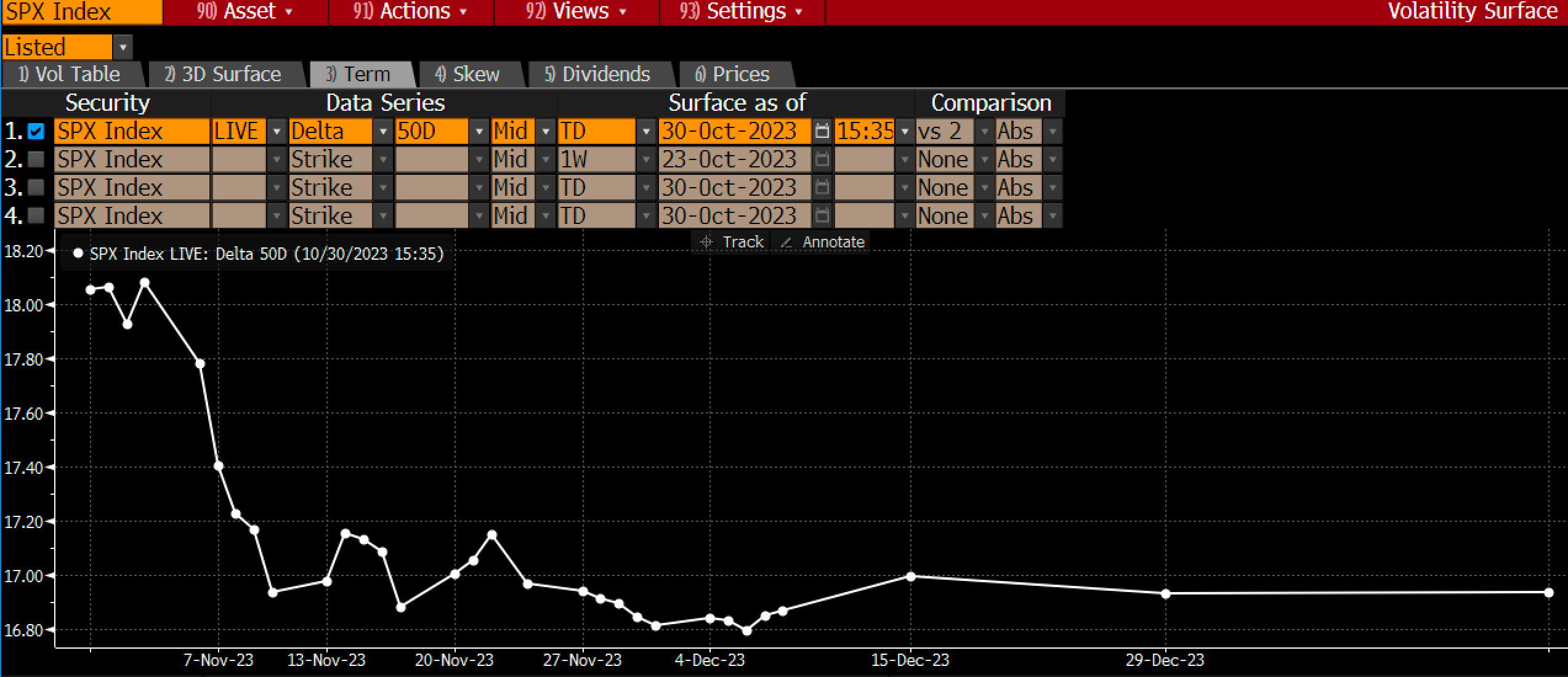Open the Asset menu
This screenshot has width=1568, height=677.
click(246, 12)
